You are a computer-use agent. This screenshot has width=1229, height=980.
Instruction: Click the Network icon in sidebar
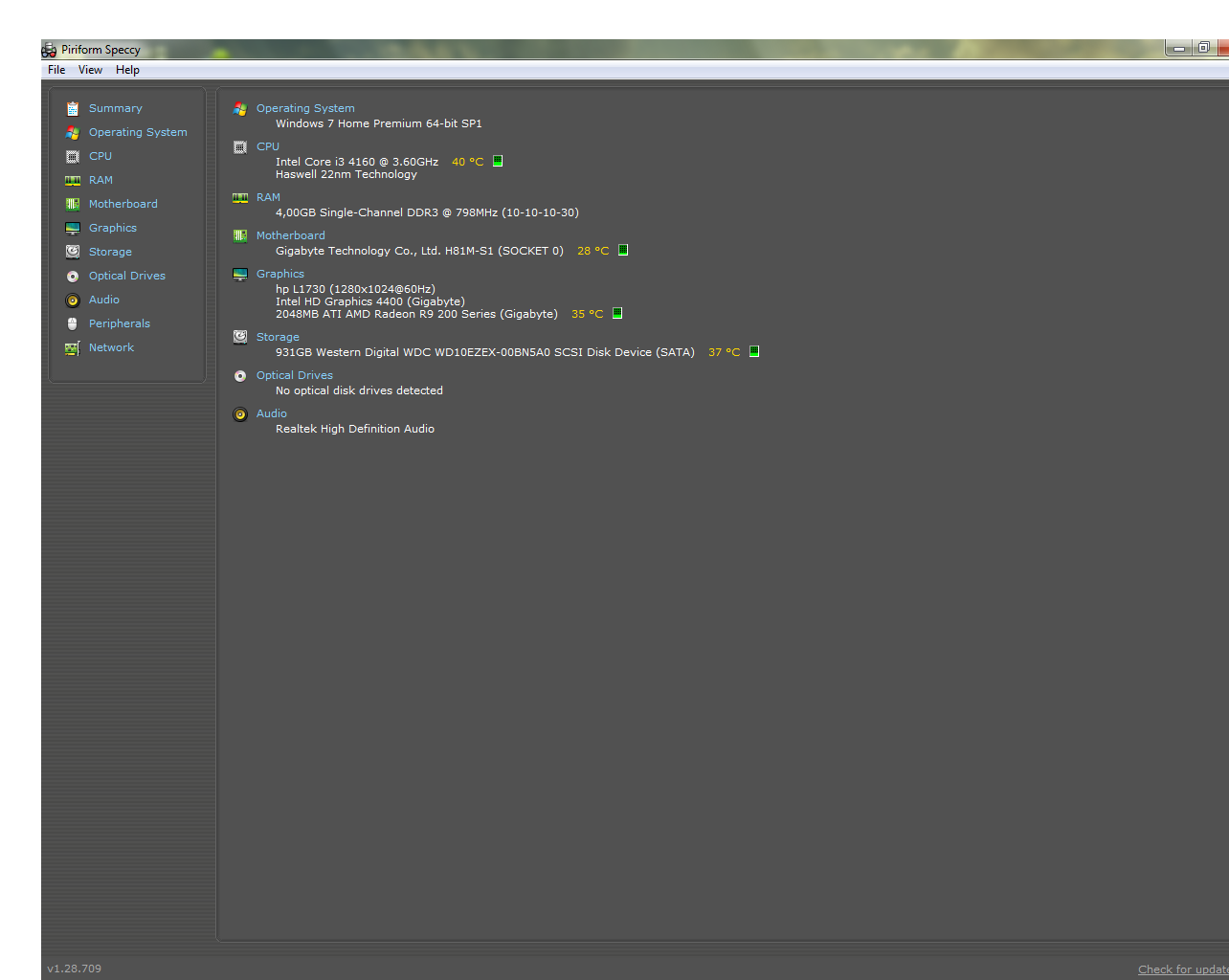click(73, 347)
